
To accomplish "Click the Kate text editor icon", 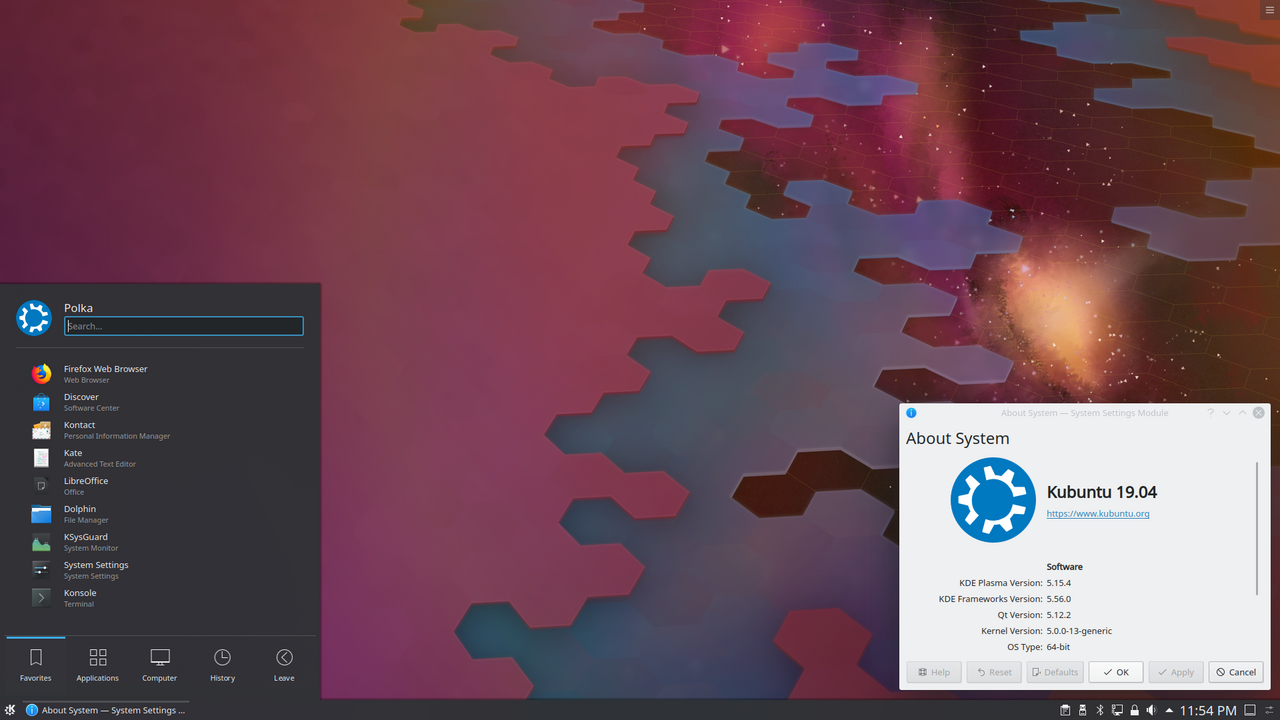I will [x=41, y=458].
